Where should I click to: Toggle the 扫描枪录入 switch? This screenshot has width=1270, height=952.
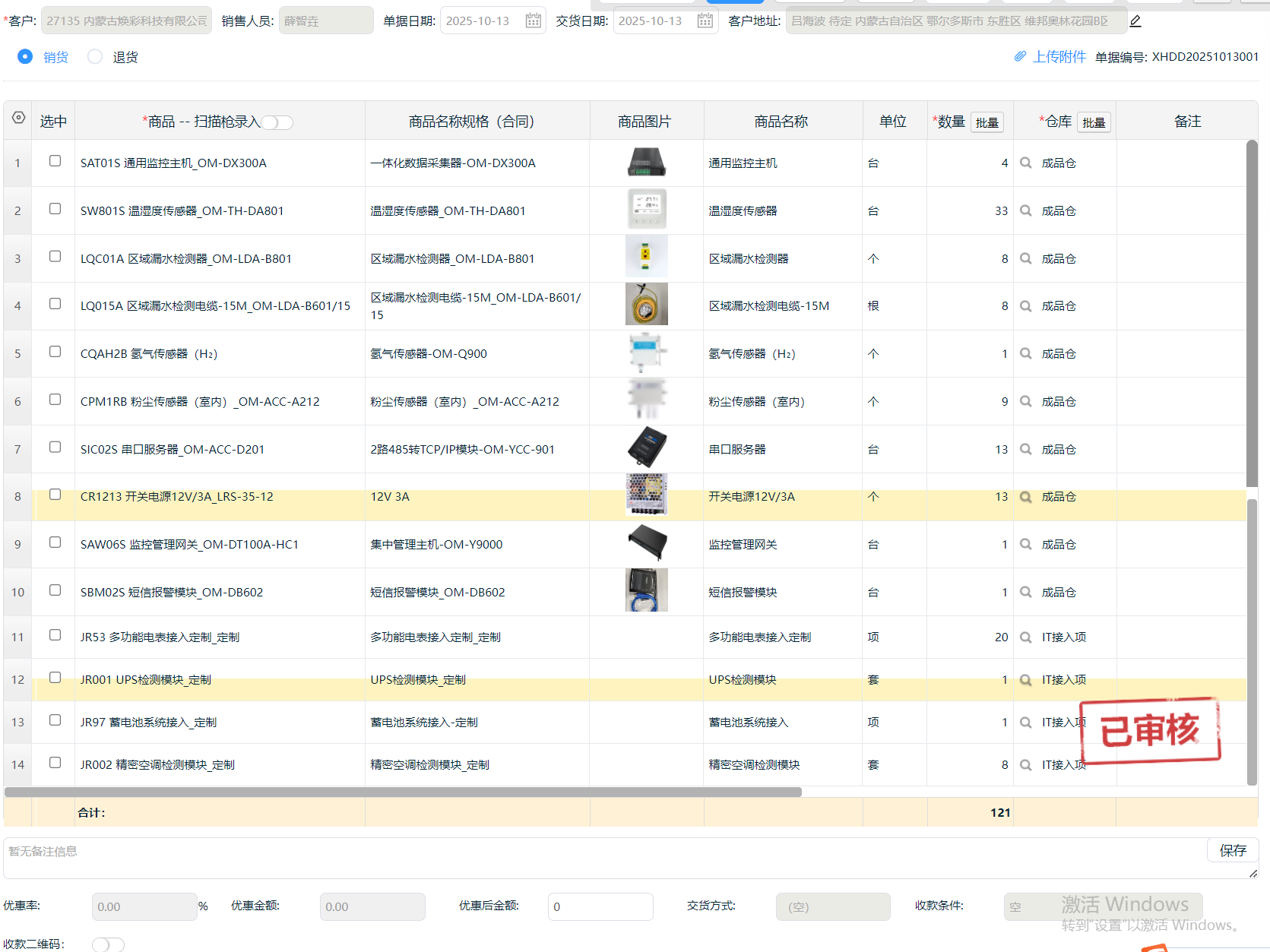tap(277, 122)
